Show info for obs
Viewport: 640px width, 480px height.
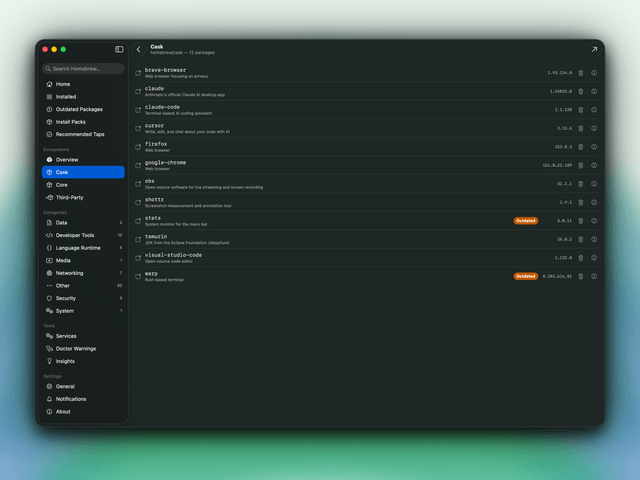[x=594, y=184]
